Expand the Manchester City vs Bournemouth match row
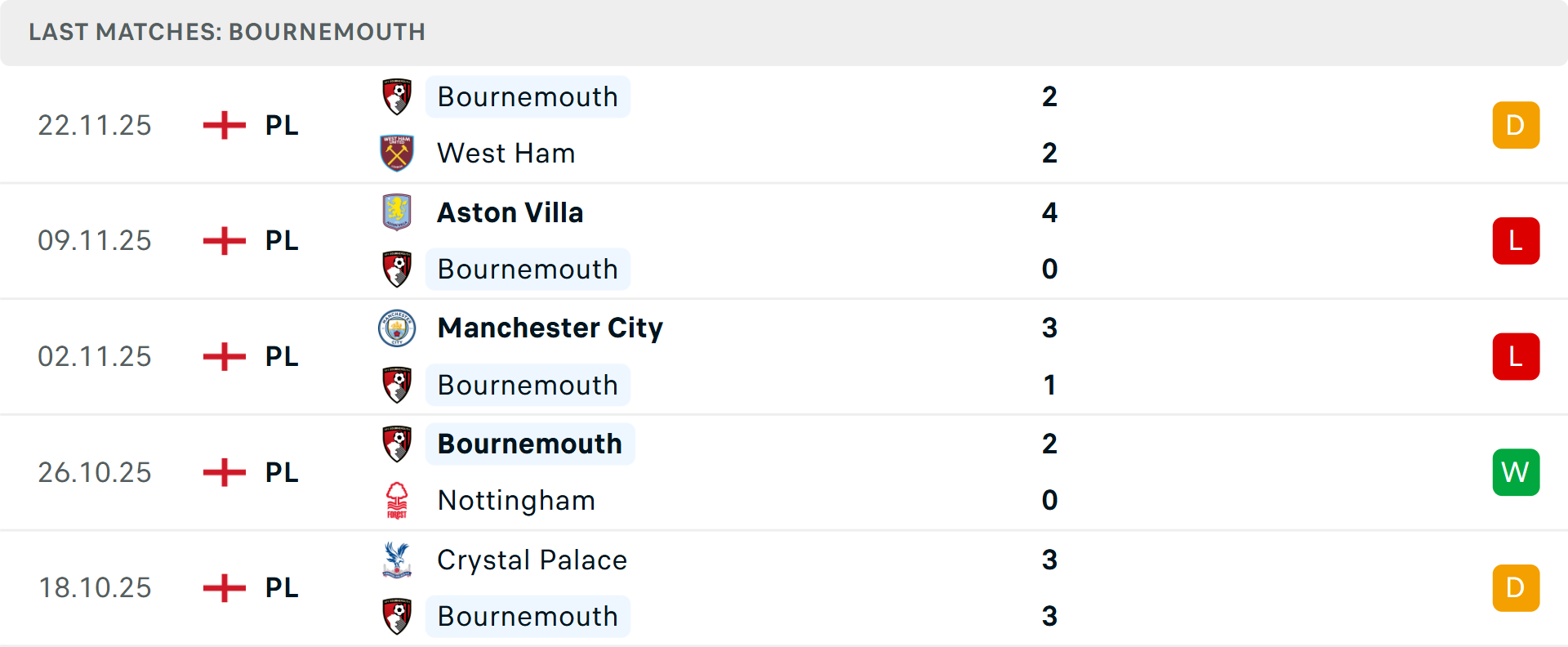 [817, 356]
